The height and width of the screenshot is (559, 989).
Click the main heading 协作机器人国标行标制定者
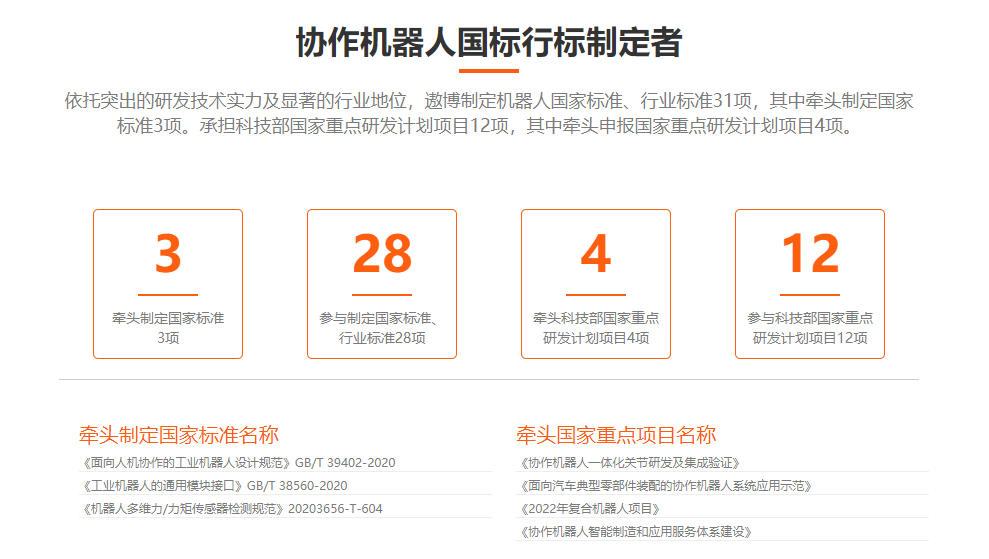click(488, 43)
